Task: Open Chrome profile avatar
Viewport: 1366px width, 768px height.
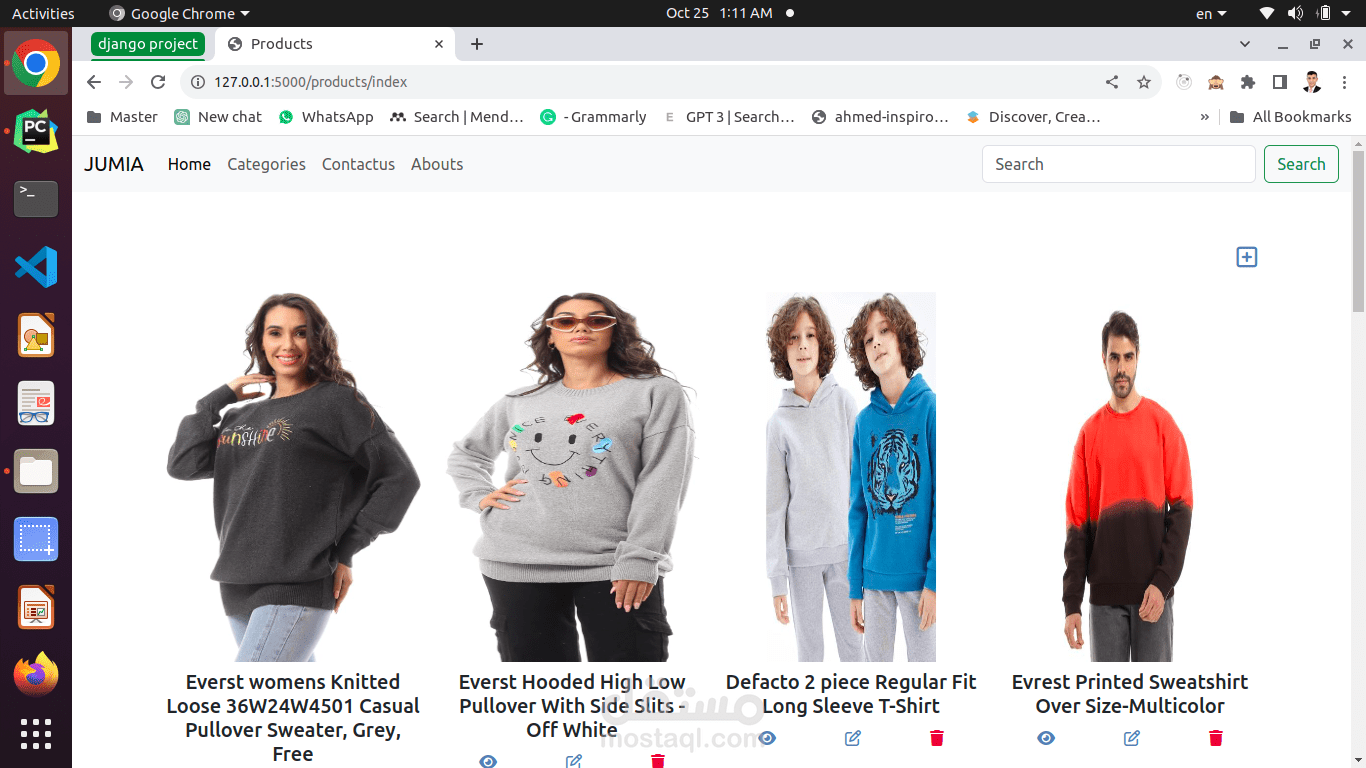Action: [1312, 82]
